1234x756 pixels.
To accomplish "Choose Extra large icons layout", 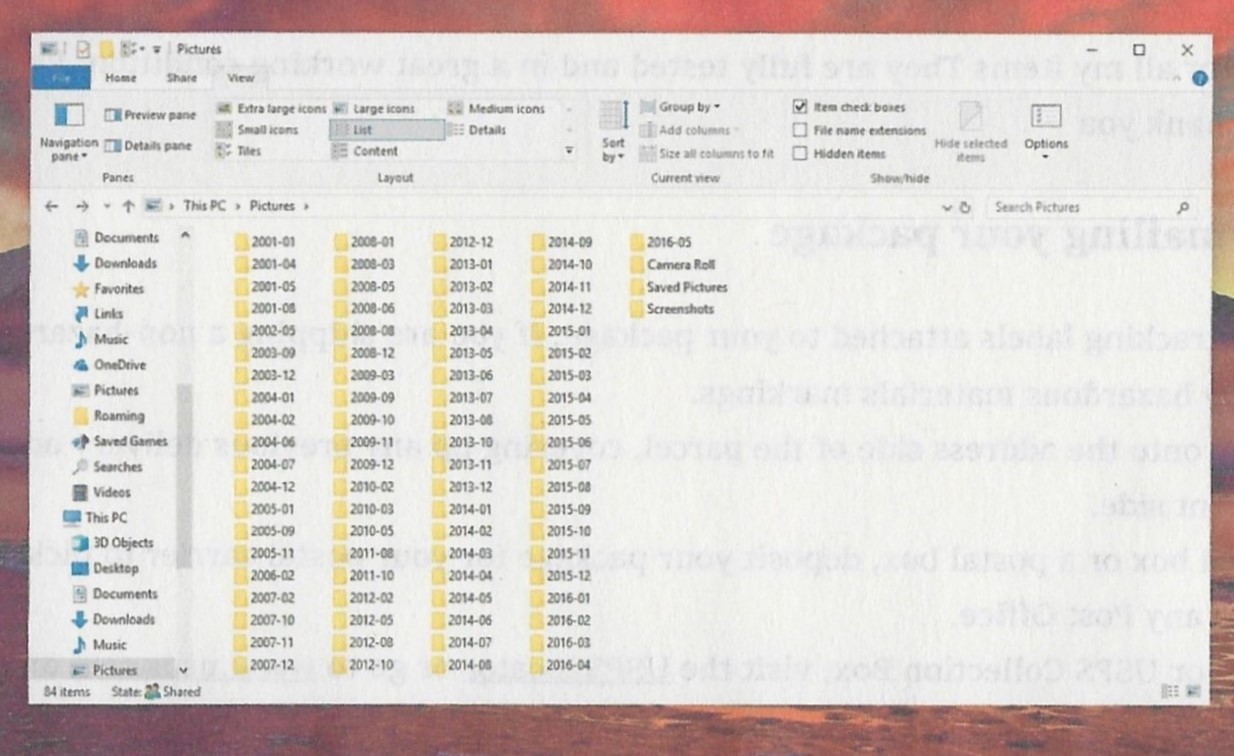I will 272,108.
